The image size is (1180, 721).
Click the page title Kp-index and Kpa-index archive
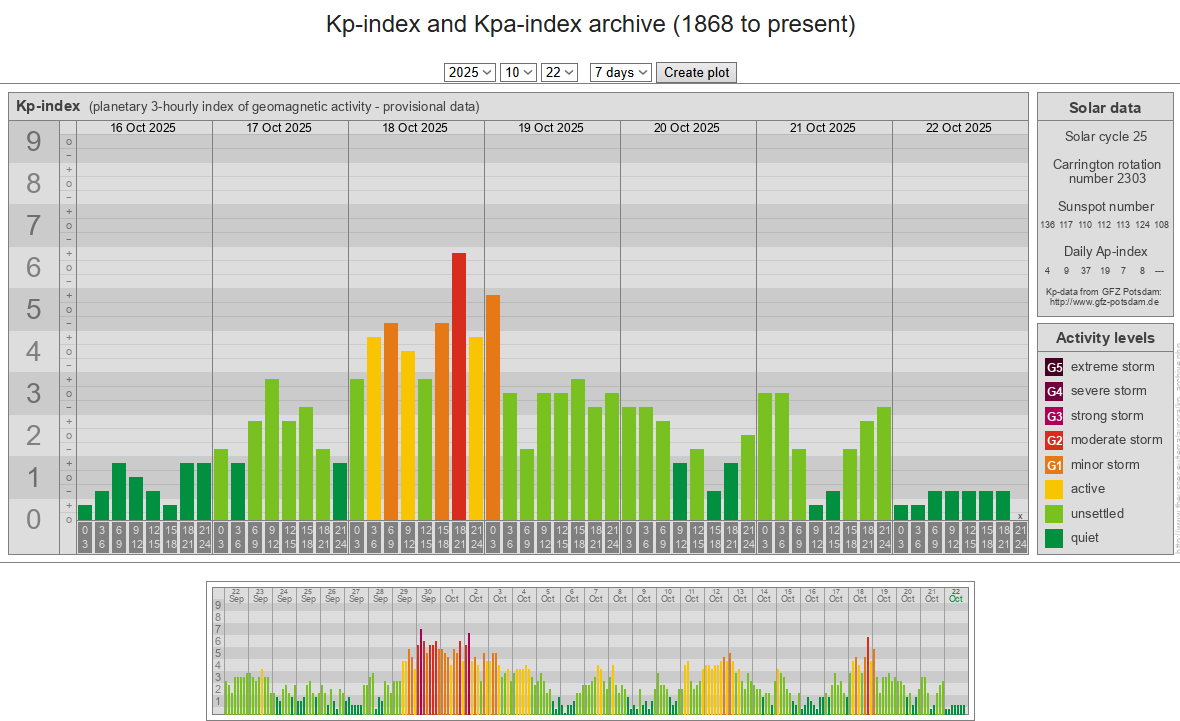click(x=590, y=24)
